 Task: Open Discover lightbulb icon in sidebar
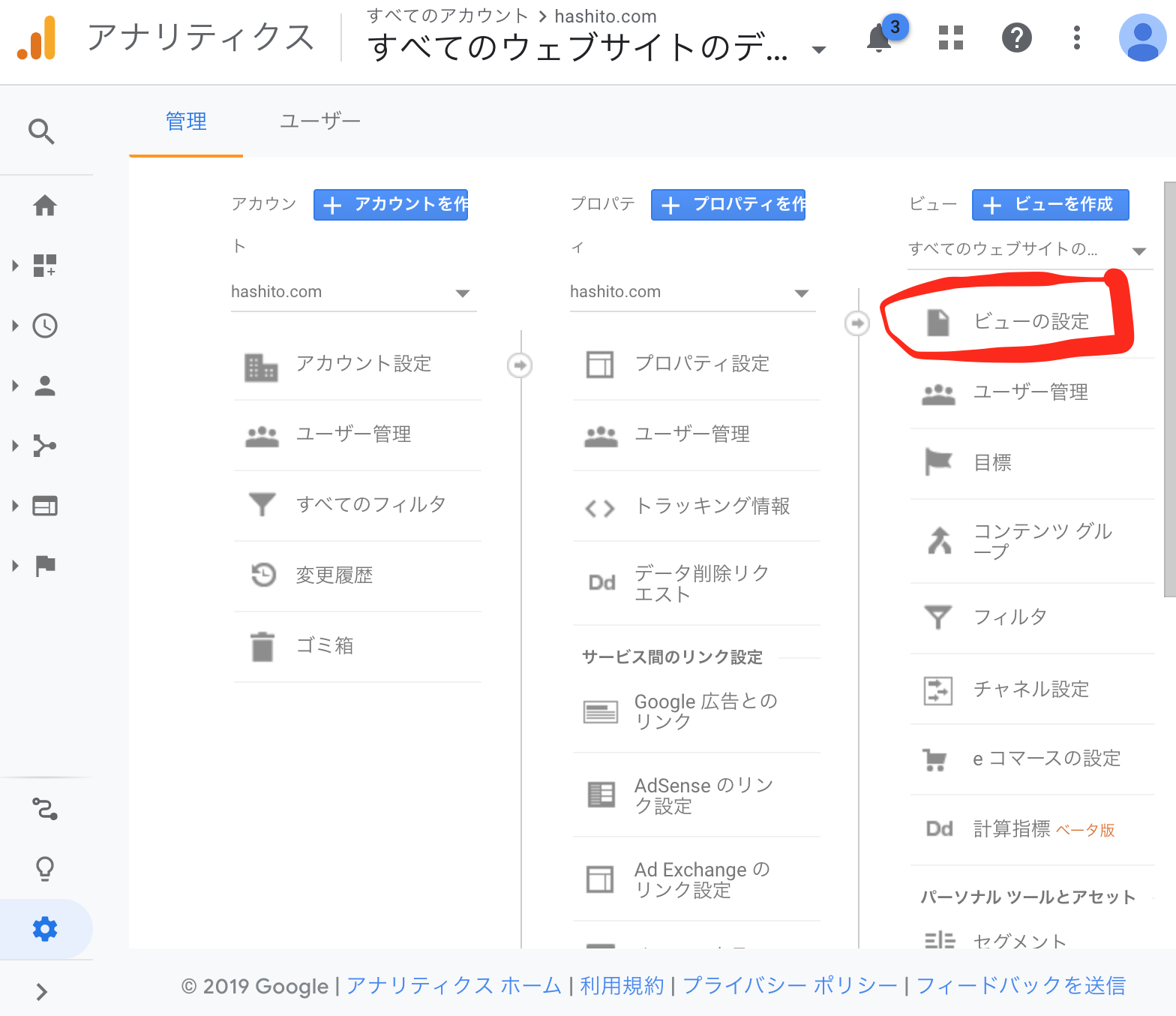[45, 869]
